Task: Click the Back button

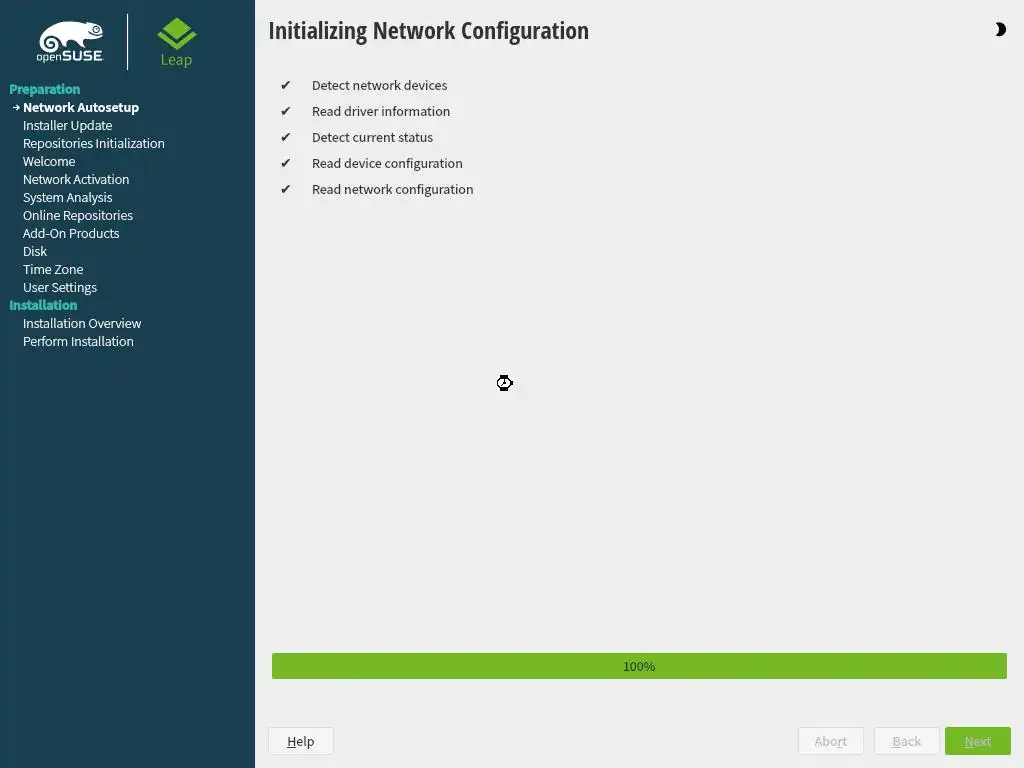Action: [x=906, y=741]
